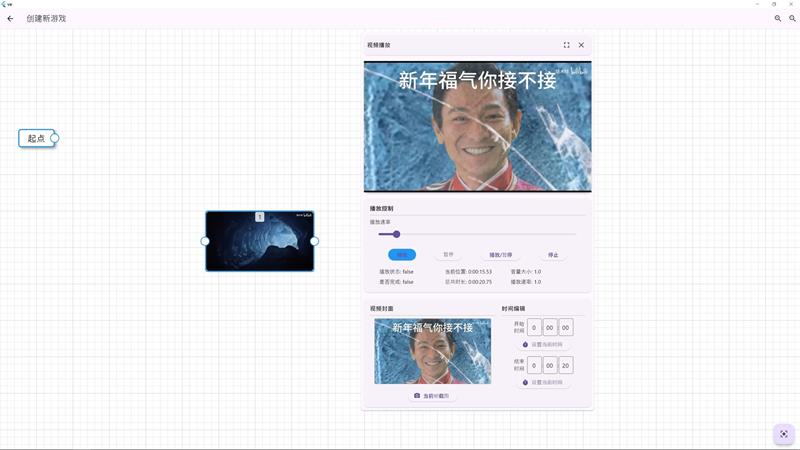This screenshot has height=450, width=800.
Task: Expand the 视频播放 panel to fullscreen
Action: (567, 45)
